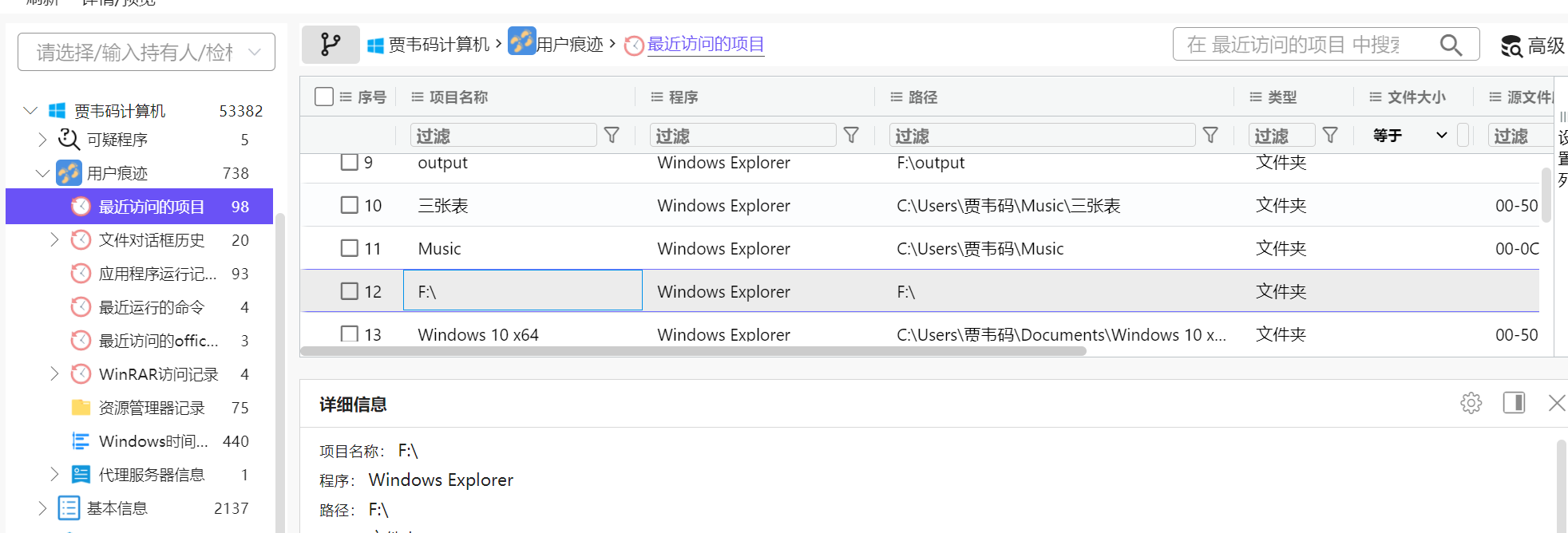1568x533 pixels.
Task: Click the filter funnel beside 项目名称 filter
Action: (612, 136)
